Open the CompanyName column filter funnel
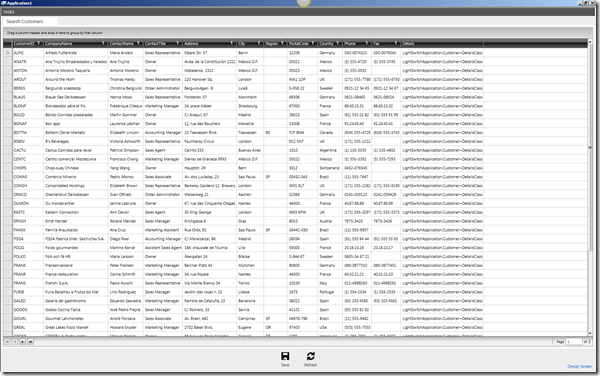 [x=103, y=43]
